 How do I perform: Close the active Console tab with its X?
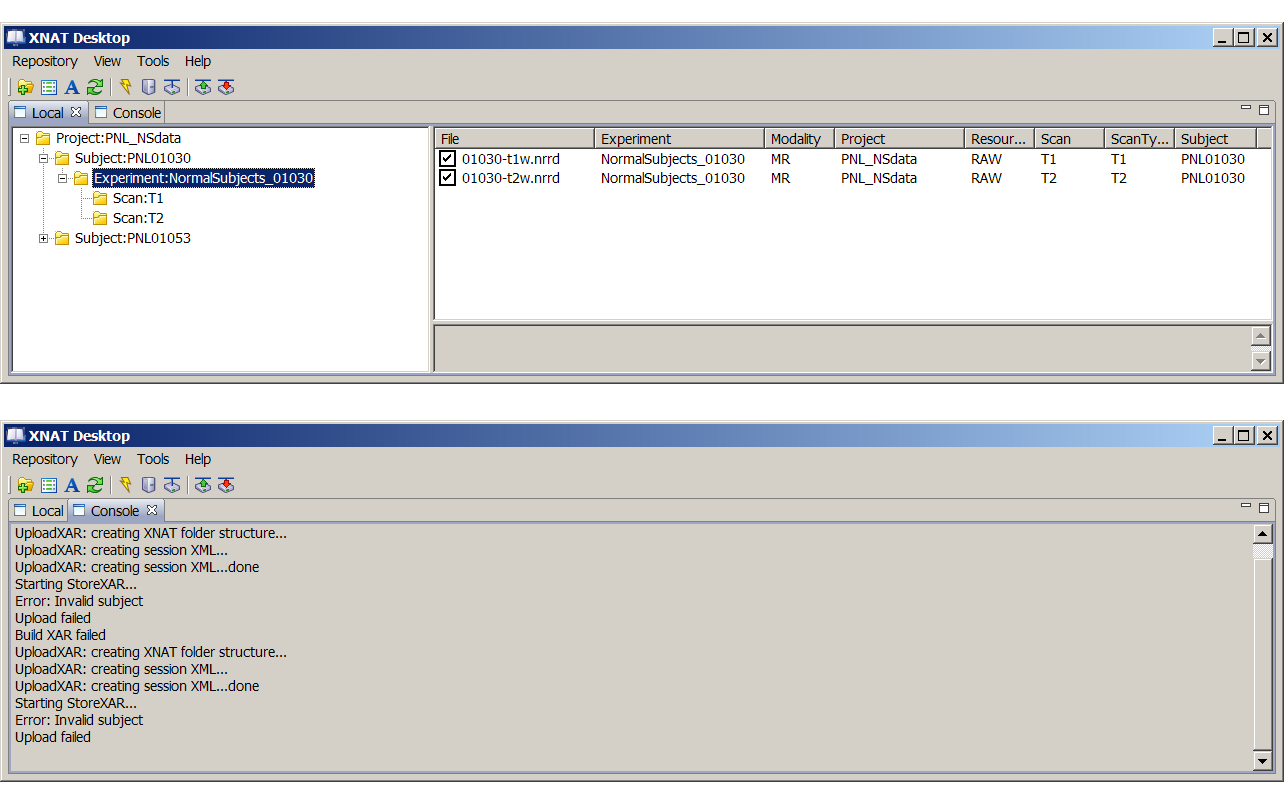(x=152, y=510)
